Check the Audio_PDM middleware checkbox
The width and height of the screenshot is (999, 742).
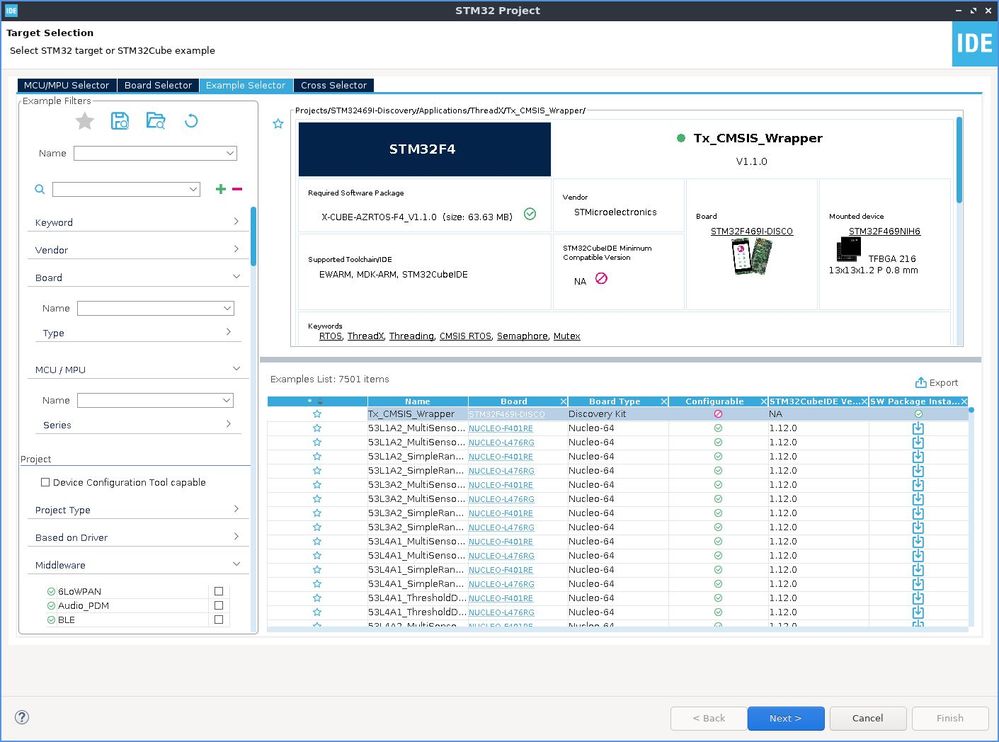pyautogui.click(x=219, y=605)
